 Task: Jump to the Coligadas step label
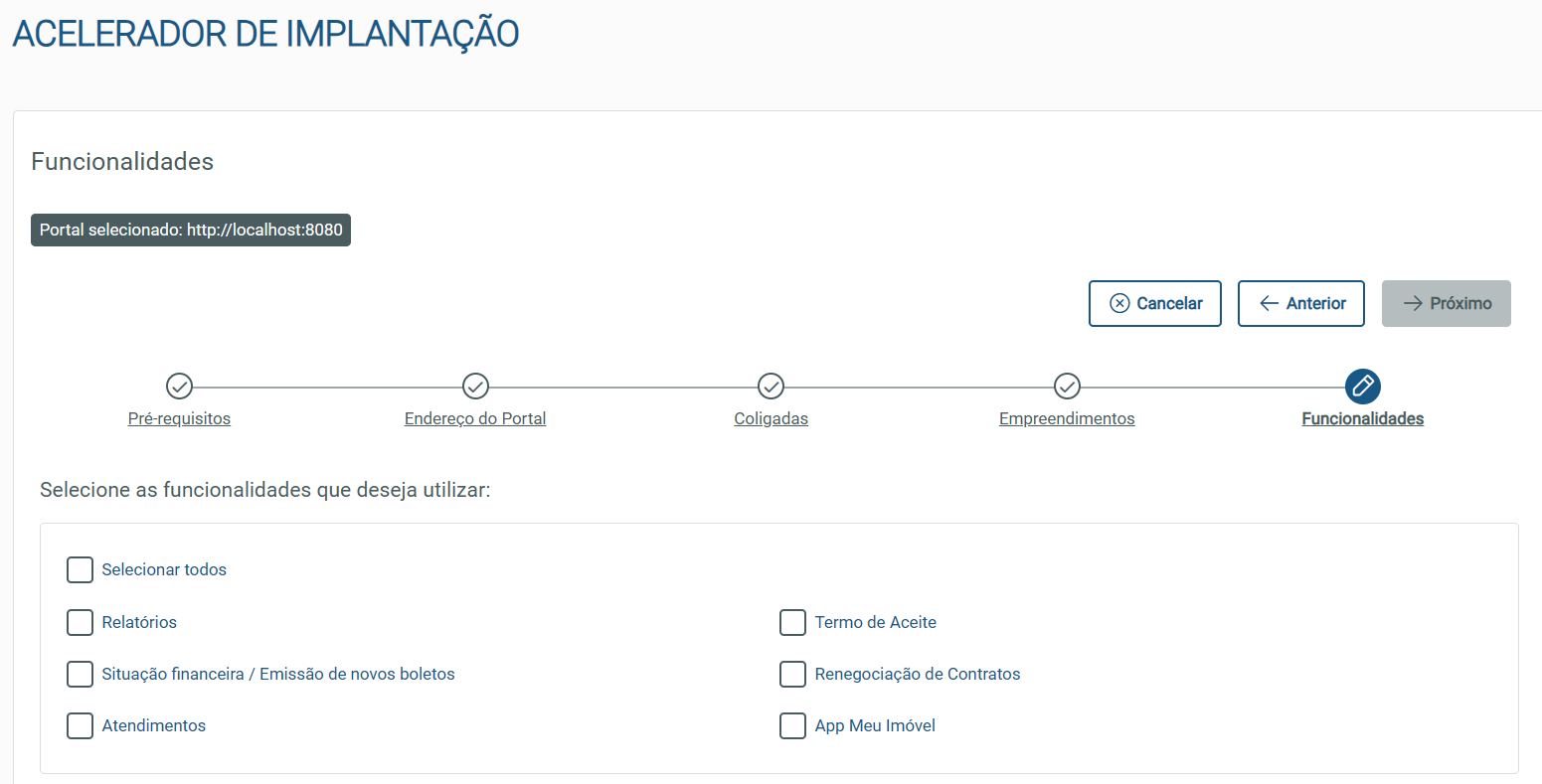click(x=771, y=418)
